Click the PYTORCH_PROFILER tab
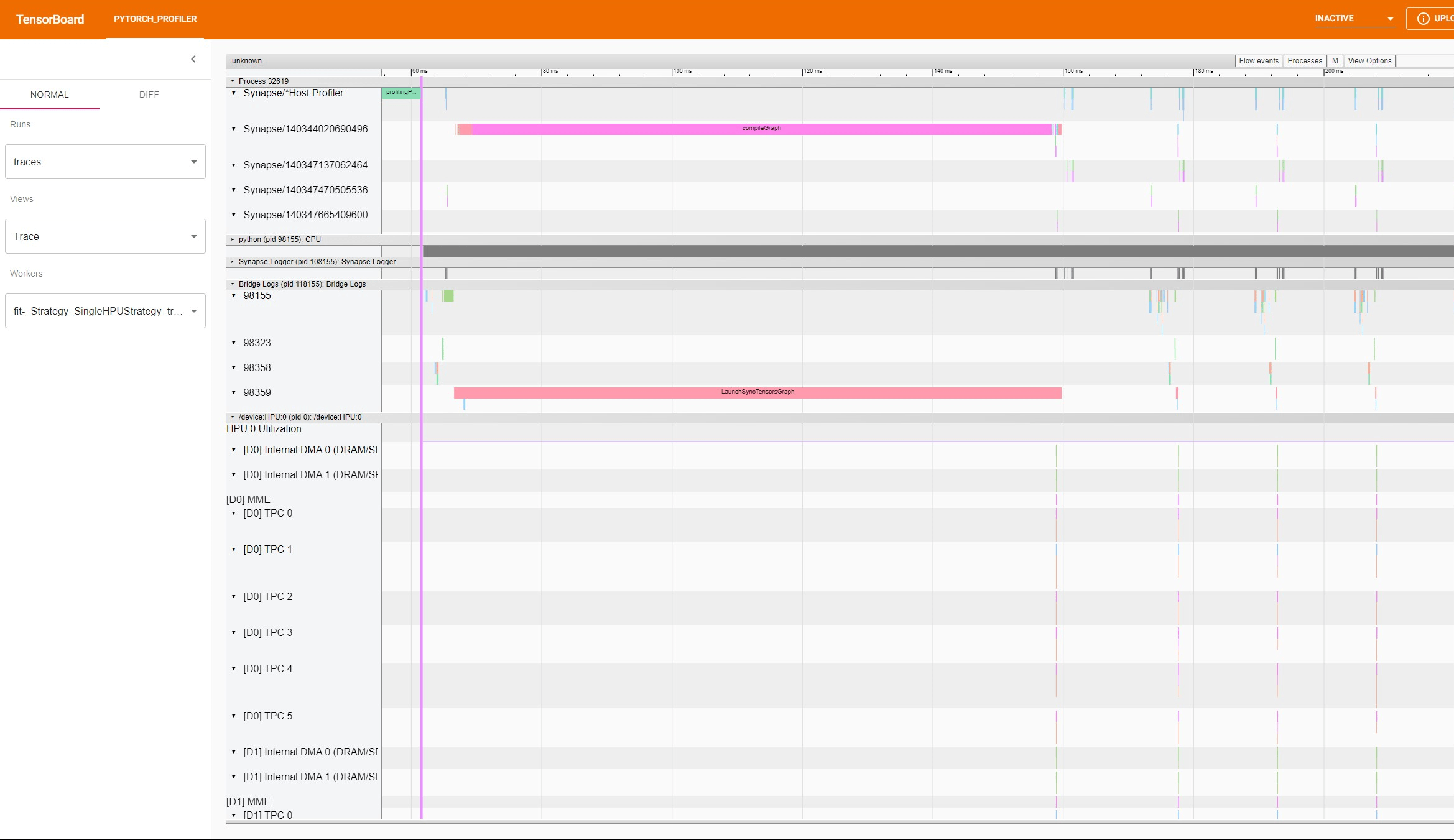Viewport: 1454px width, 840px height. [155, 19]
